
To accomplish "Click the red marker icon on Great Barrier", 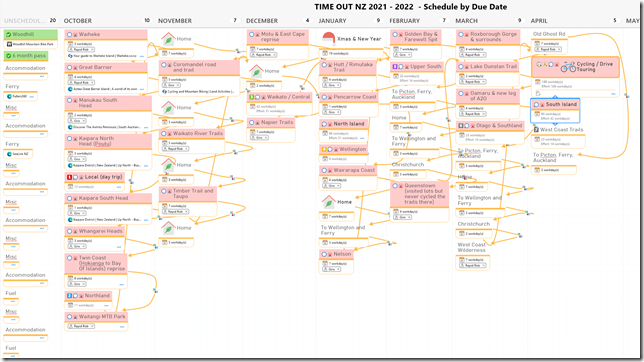I will pyautogui.click(x=75, y=67).
